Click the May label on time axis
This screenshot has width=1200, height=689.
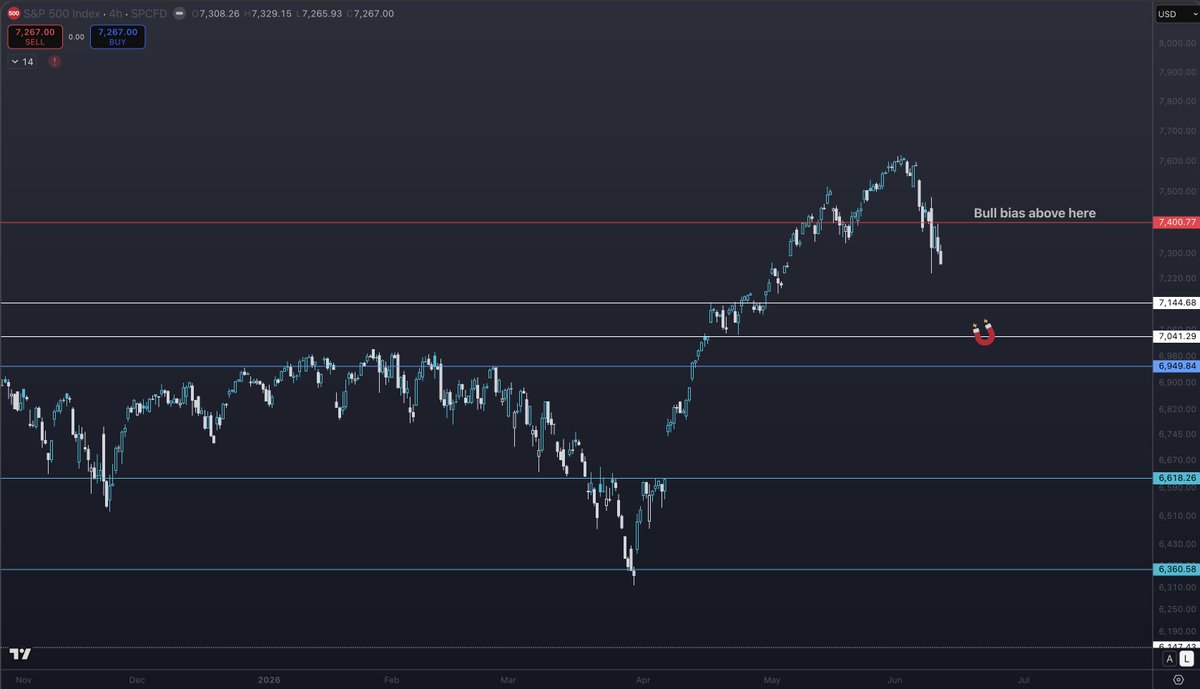770,679
